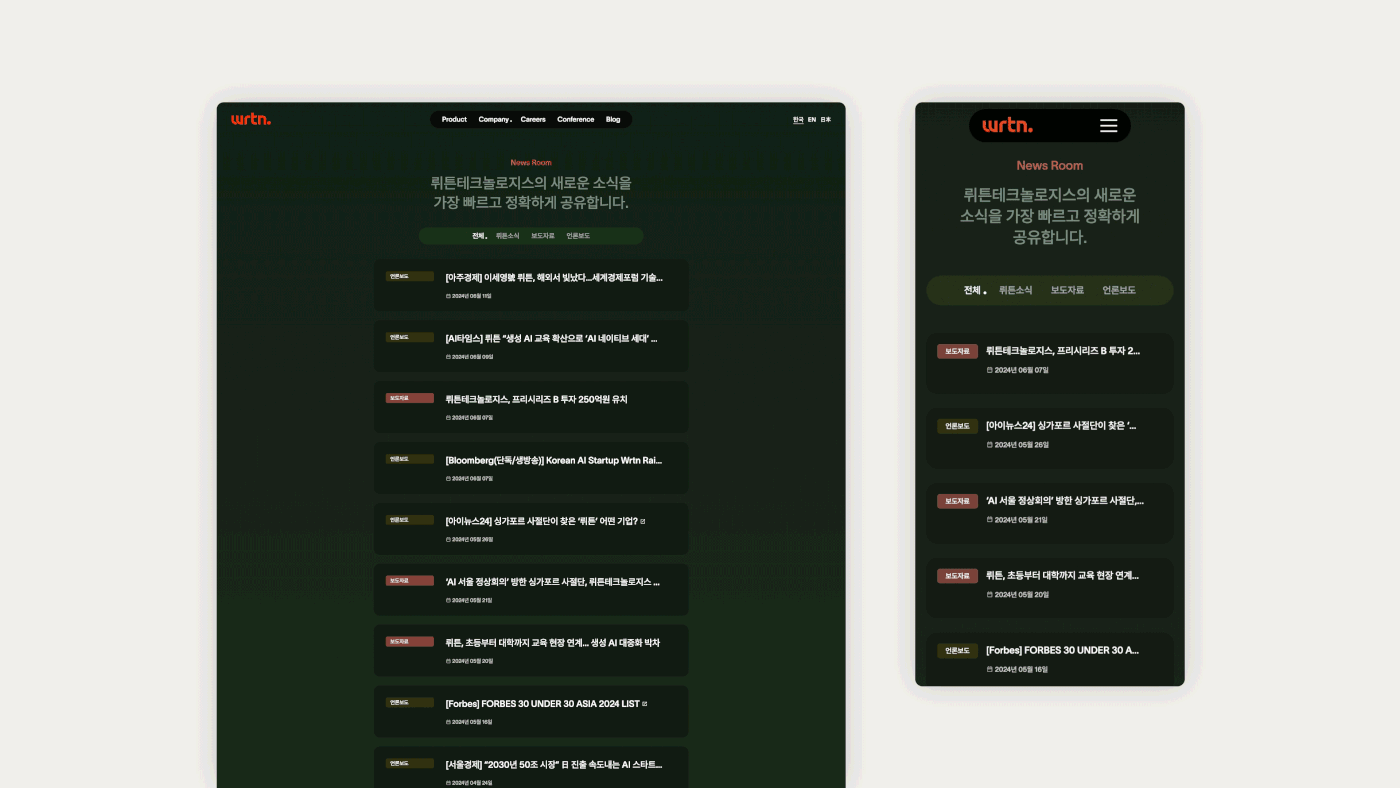Select the 전체 filter tab in mobile view
The image size is (1400, 788).
[974, 290]
